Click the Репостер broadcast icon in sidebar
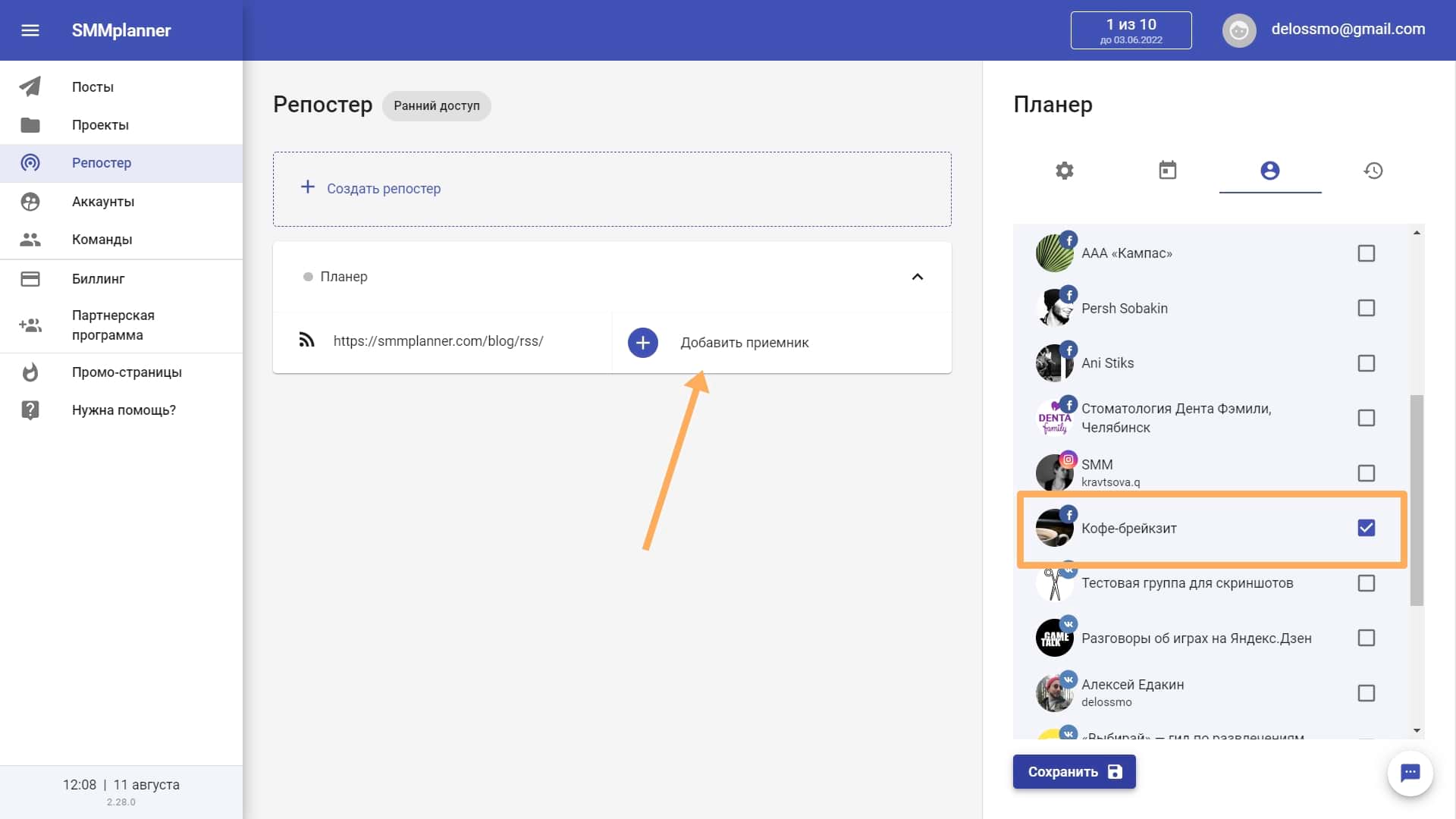The width and height of the screenshot is (1456, 819). tap(30, 163)
